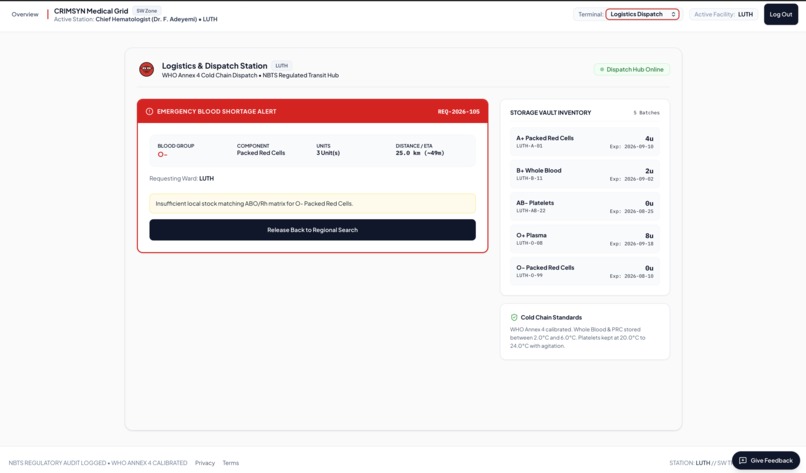Viewport: 806px width, 473px height.
Task: Click the 8u quantity for O+ Plasma
Action: point(649,236)
